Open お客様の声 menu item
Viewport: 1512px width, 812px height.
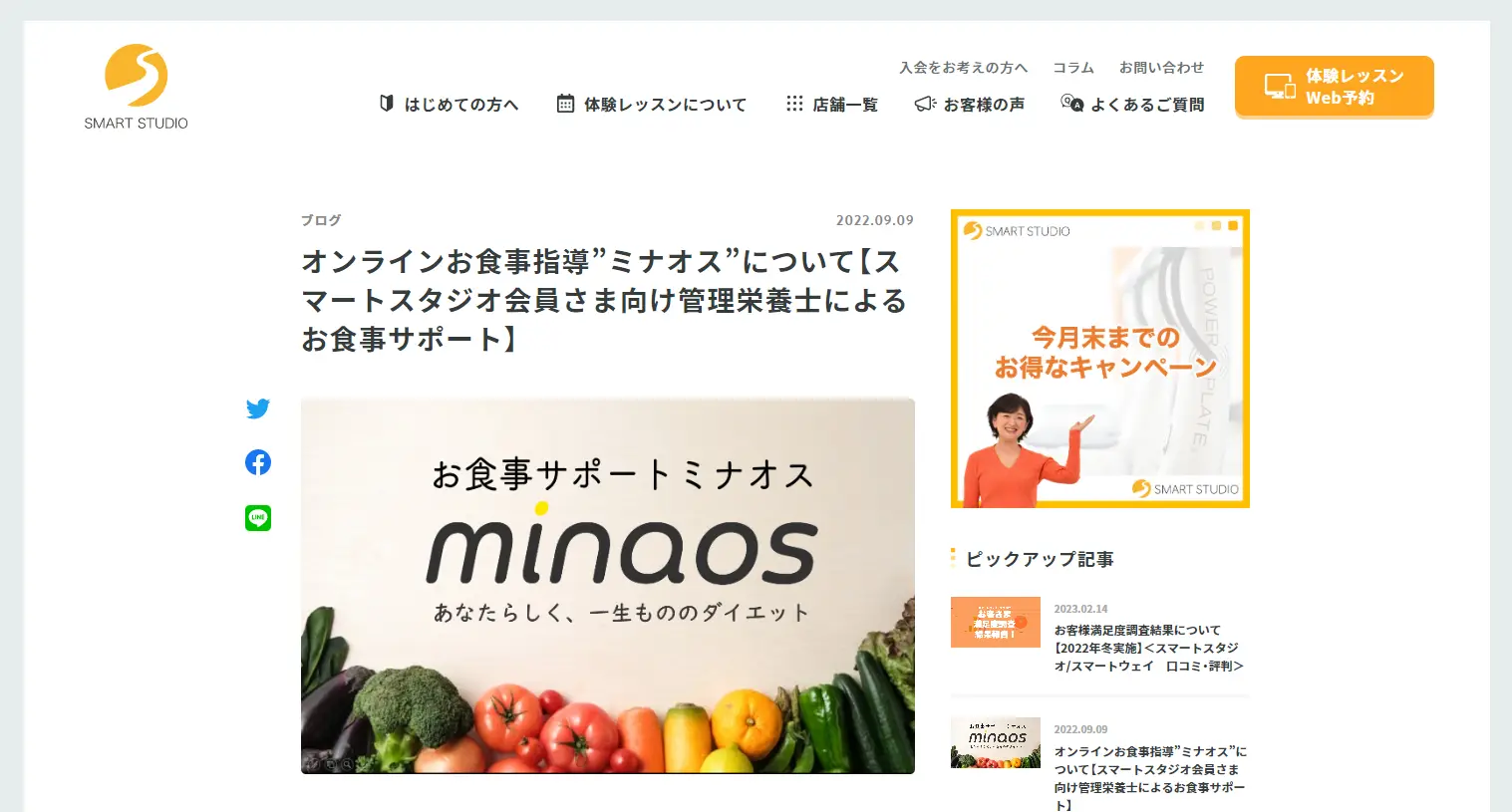click(984, 105)
